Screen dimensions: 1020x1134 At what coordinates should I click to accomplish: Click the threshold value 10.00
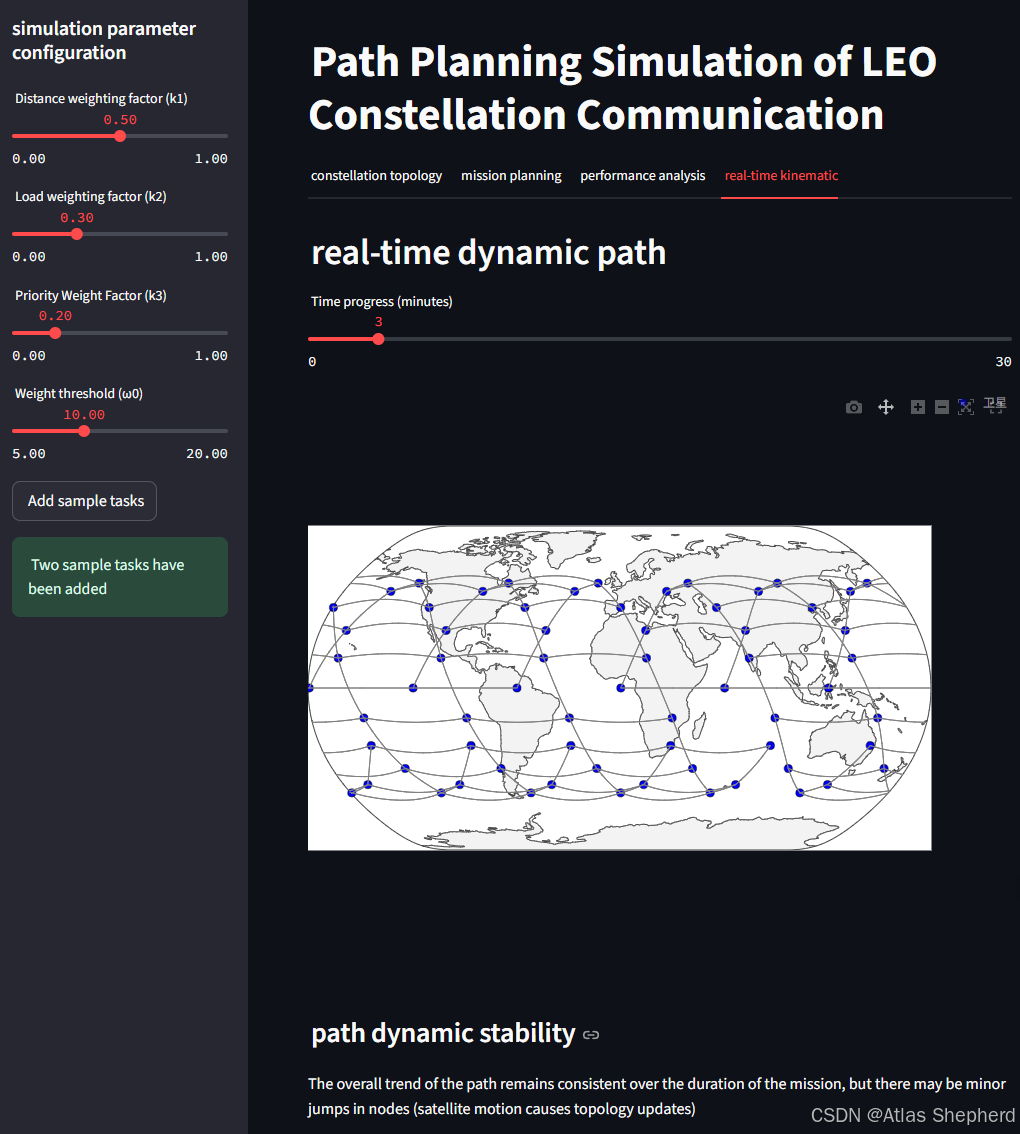[84, 414]
